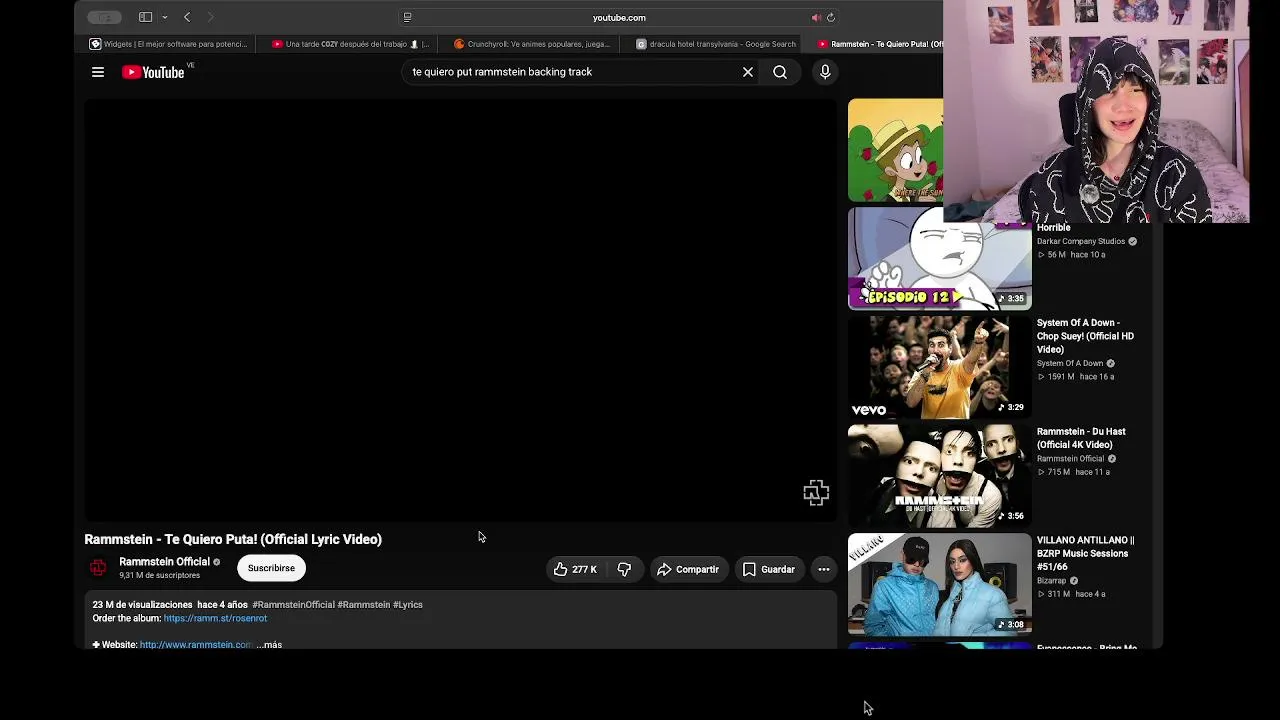Open the Chop Suey! video thumbnail

coord(940,367)
